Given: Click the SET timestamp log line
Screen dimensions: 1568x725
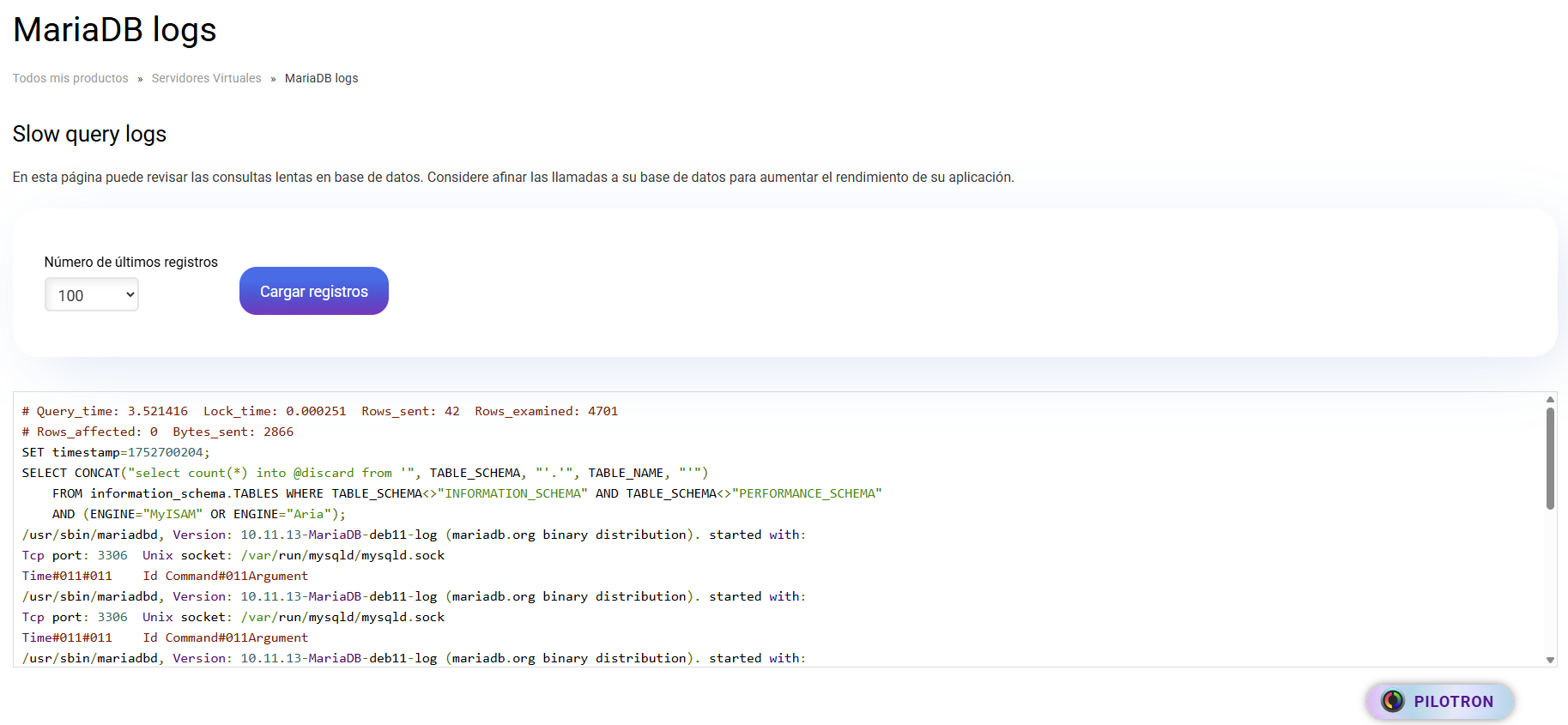Looking at the screenshot, I should click(116, 452).
